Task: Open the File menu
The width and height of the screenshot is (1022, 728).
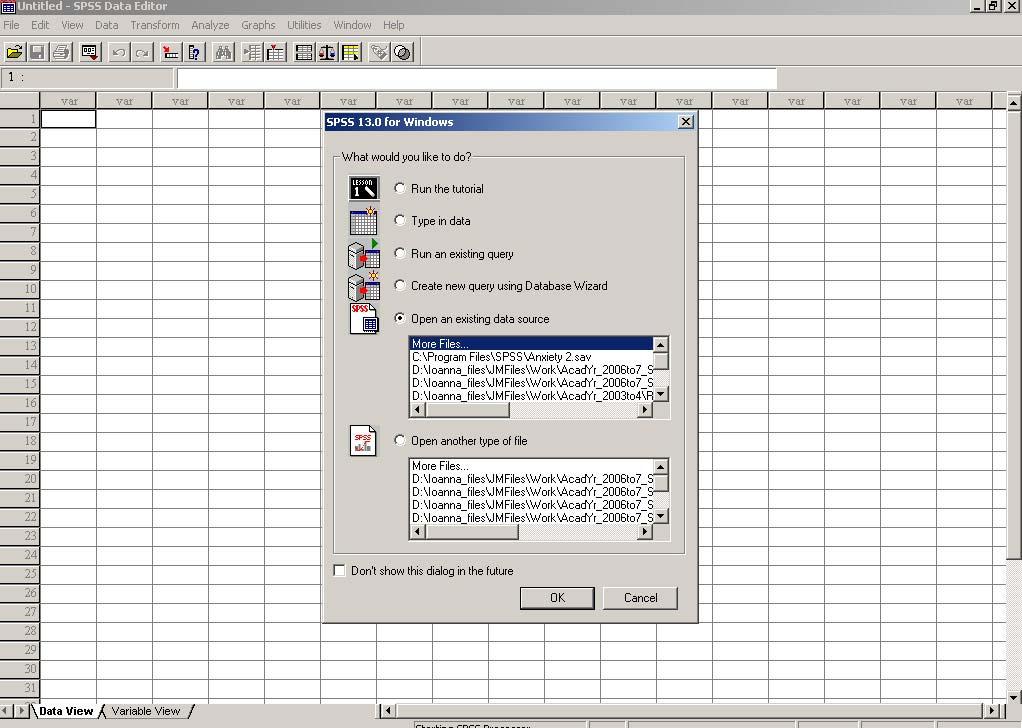Action: click(x=12, y=25)
